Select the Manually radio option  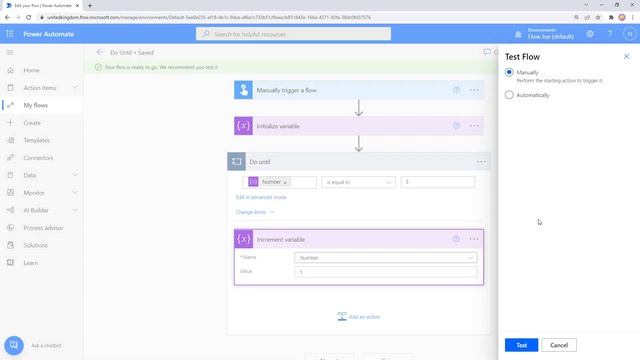[509, 72]
